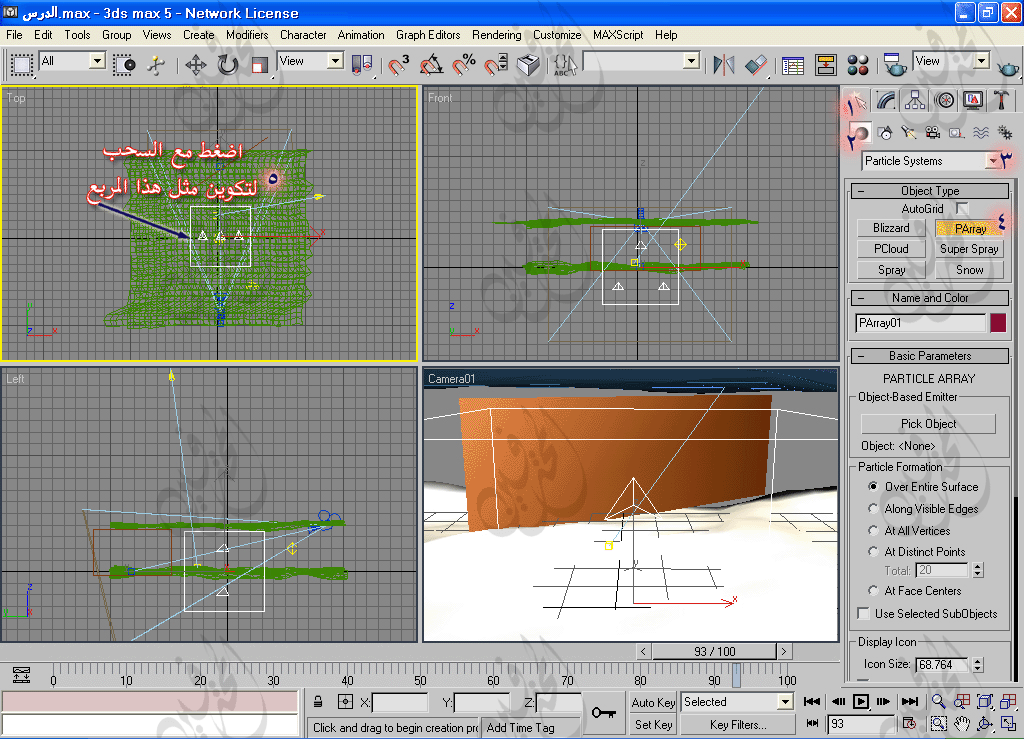Open the Utilities panel tab

[x=1001, y=100]
